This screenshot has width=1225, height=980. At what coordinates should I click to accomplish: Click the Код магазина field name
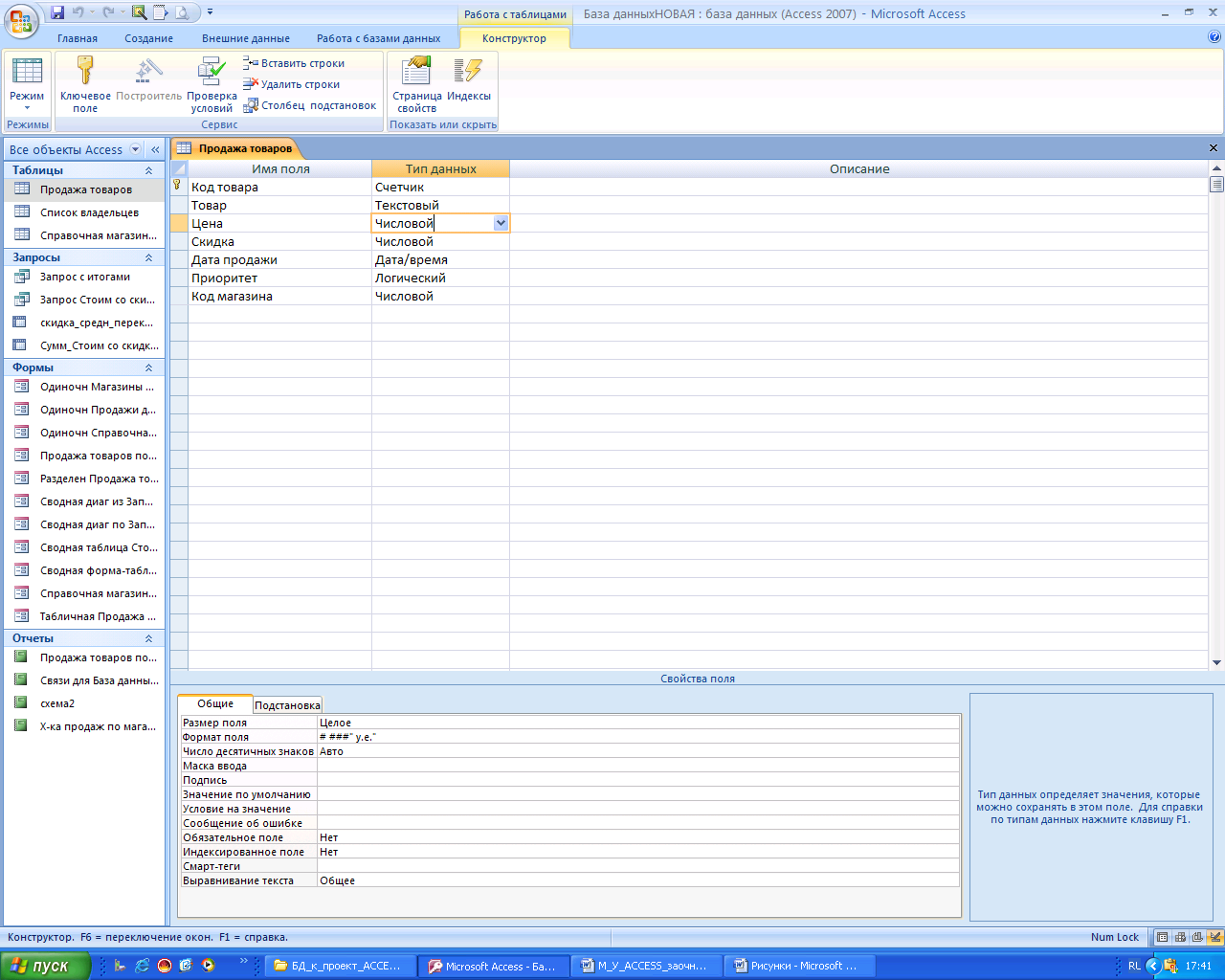[x=279, y=296]
